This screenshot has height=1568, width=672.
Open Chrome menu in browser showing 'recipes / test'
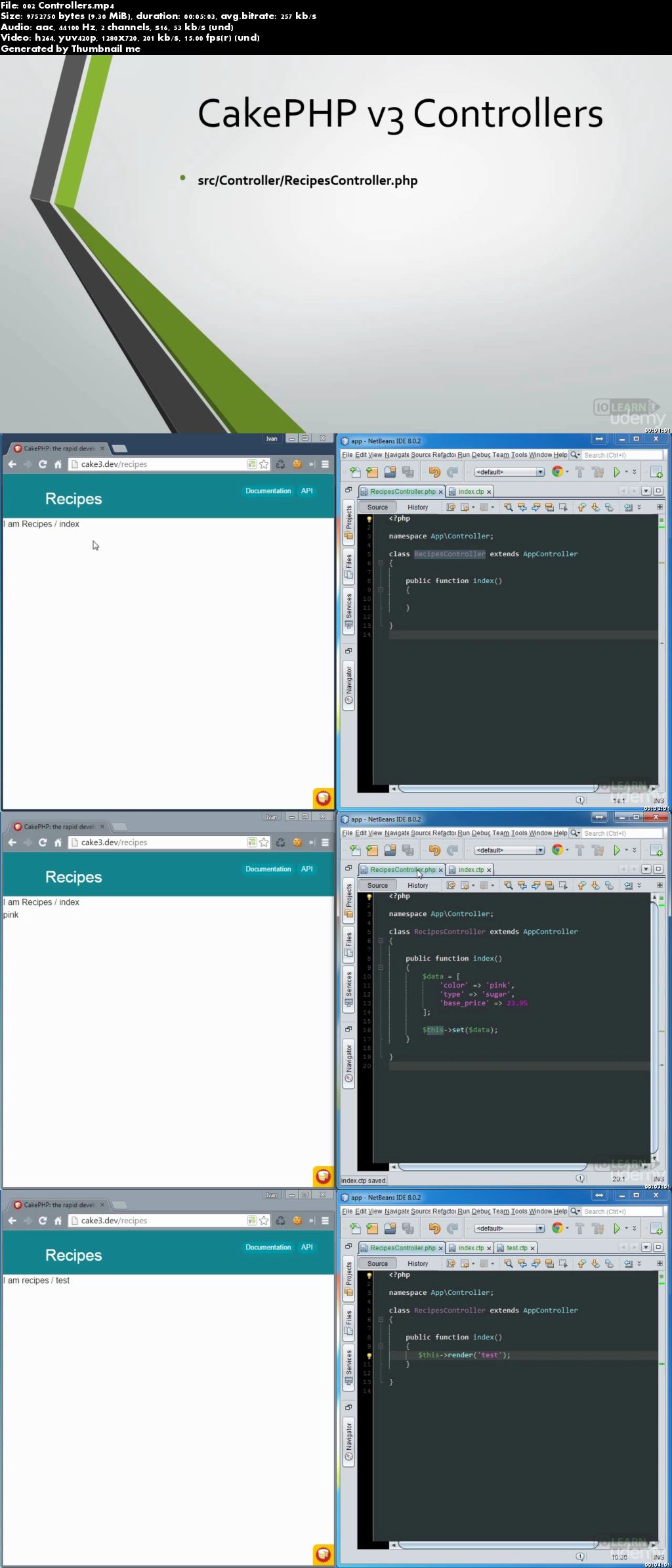click(325, 1220)
